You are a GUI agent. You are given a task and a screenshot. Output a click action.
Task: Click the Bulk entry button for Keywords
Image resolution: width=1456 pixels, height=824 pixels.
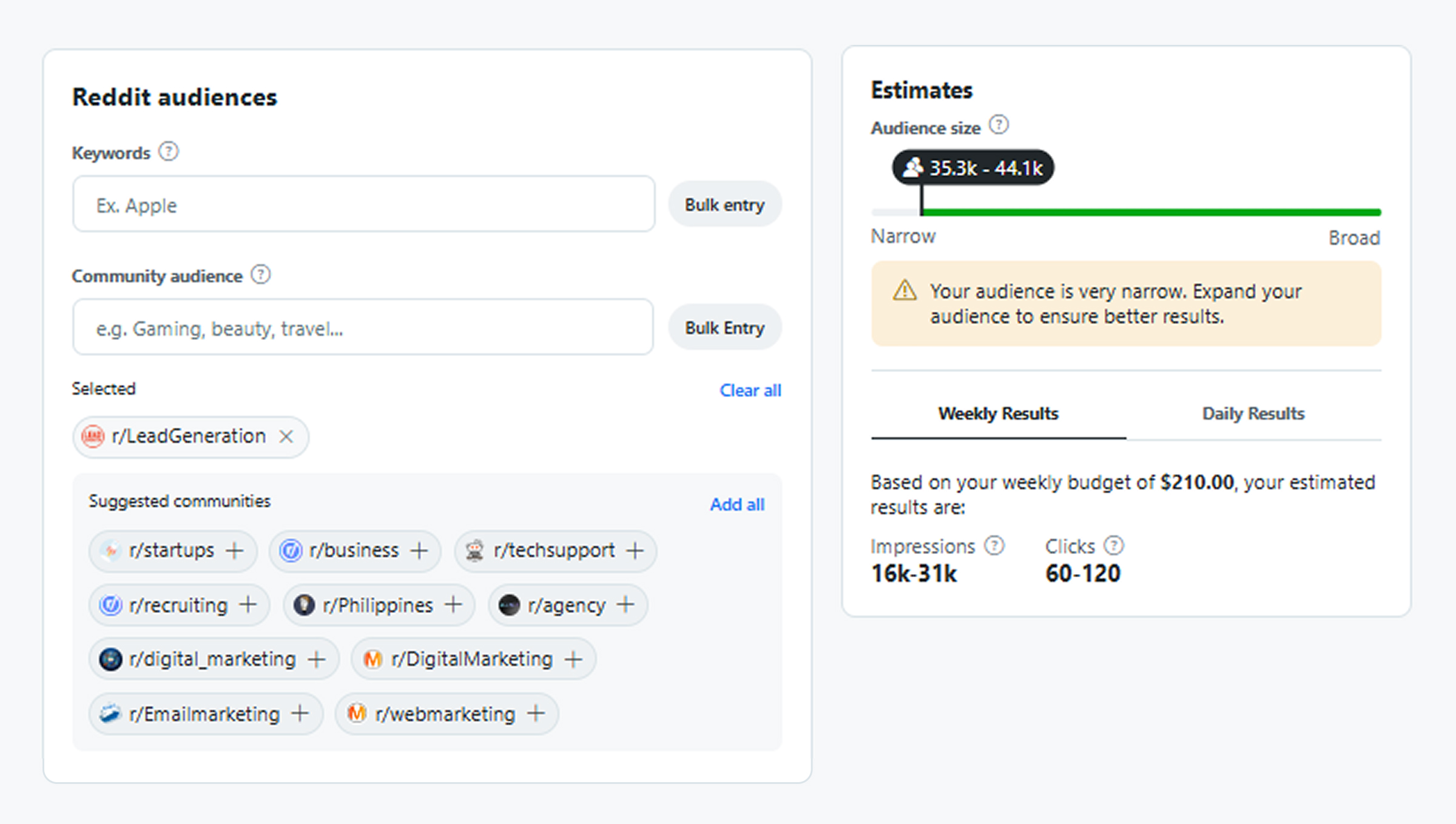[x=725, y=204]
